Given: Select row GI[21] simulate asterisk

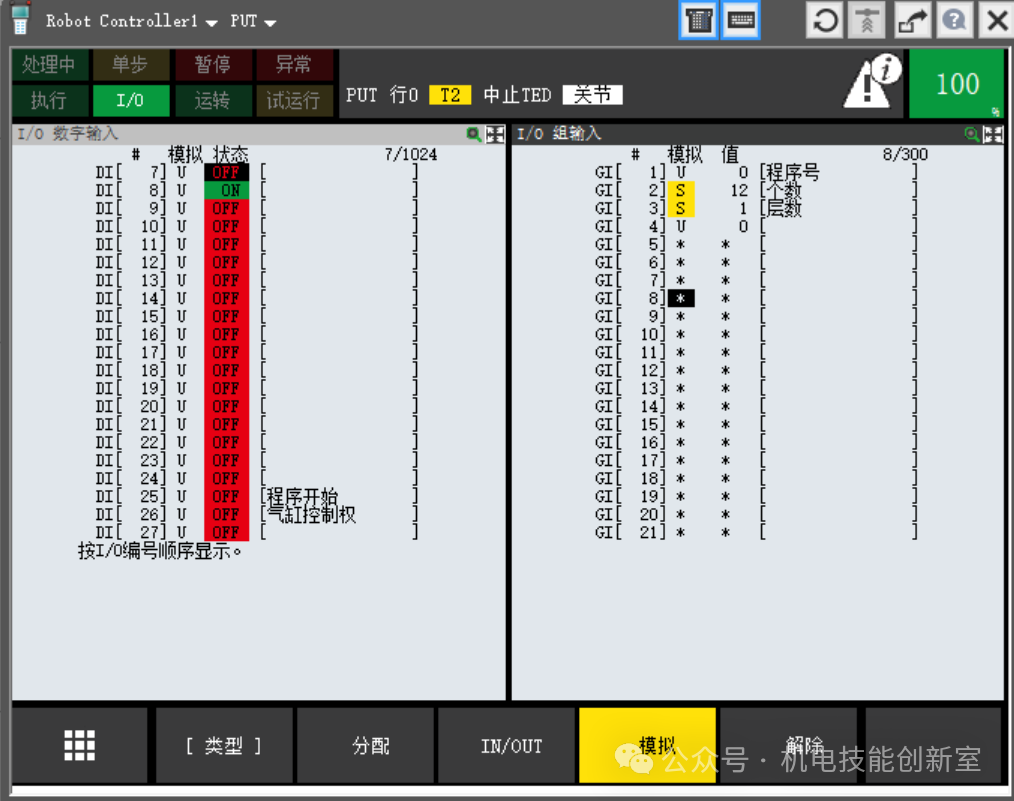Looking at the screenshot, I should pyautogui.click(x=681, y=533).
